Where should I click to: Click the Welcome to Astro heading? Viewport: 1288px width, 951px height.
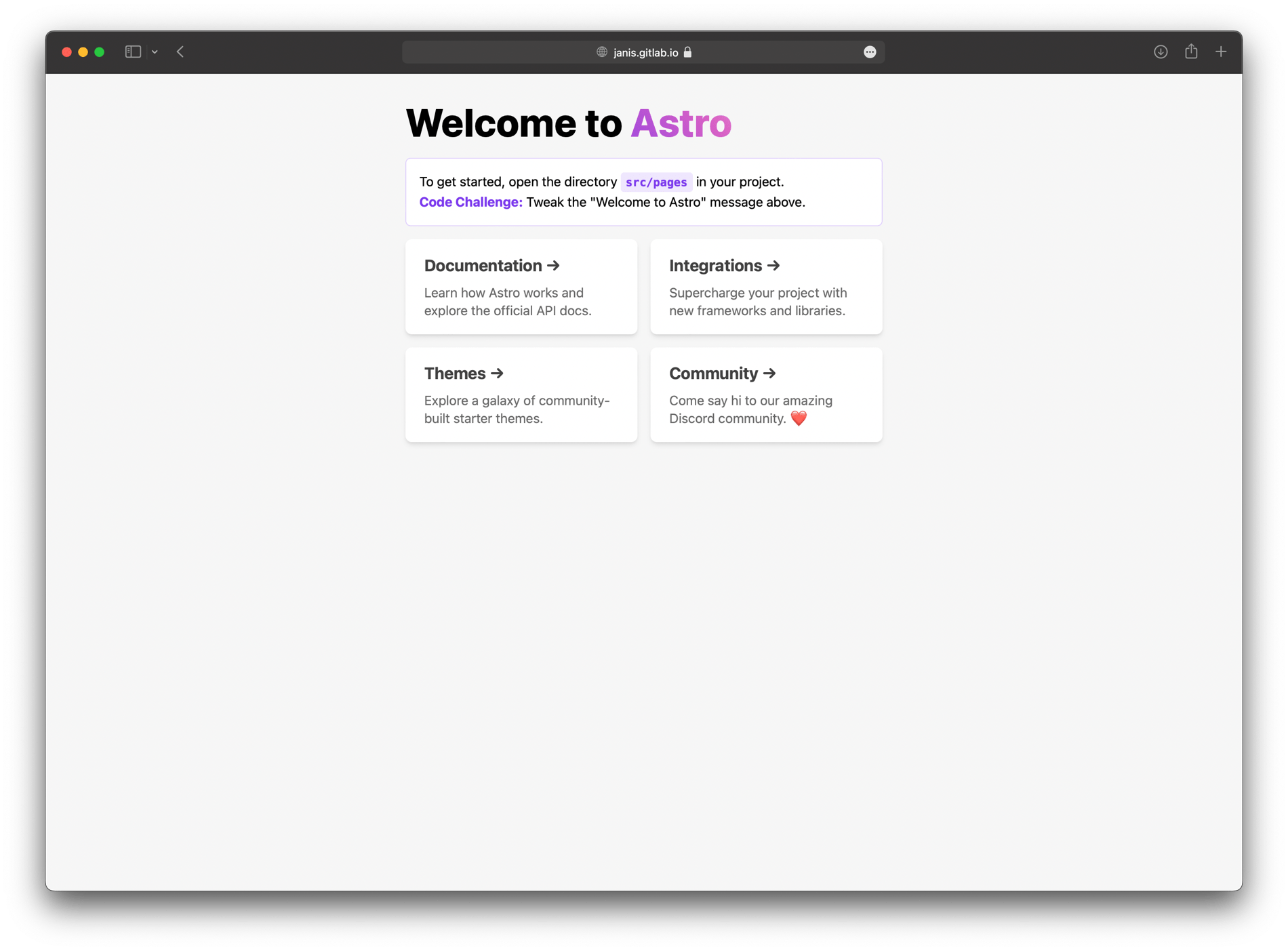coord(568,123)
